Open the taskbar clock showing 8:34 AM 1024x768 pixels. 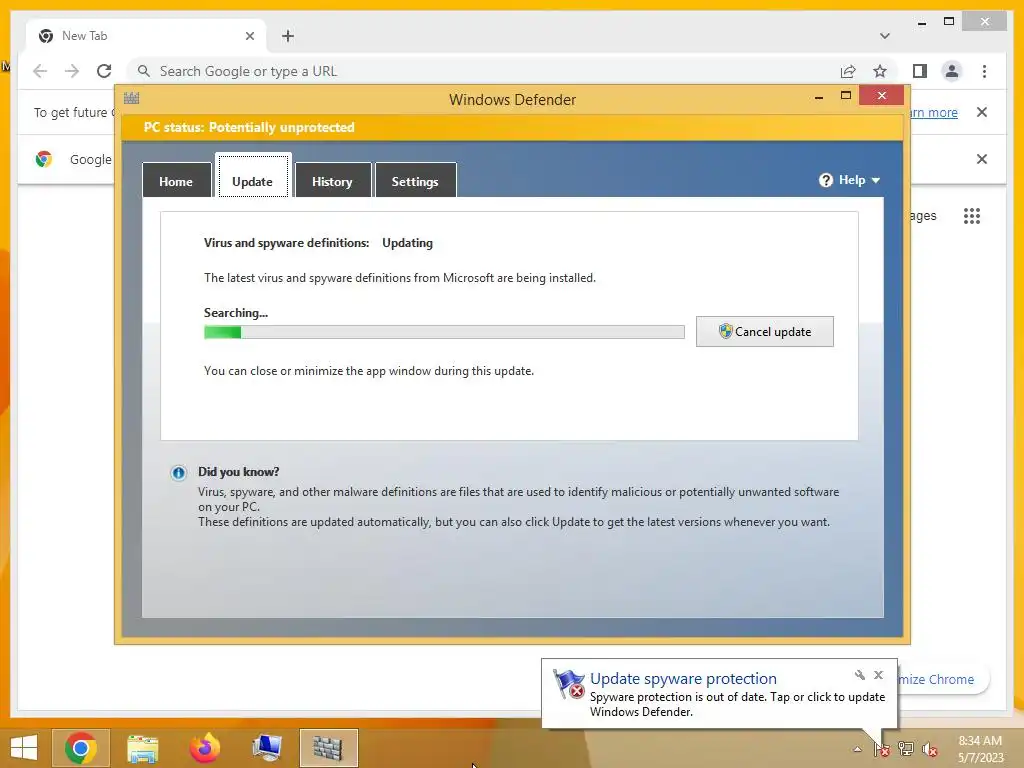pyautogui.click(x=980, y=749)
